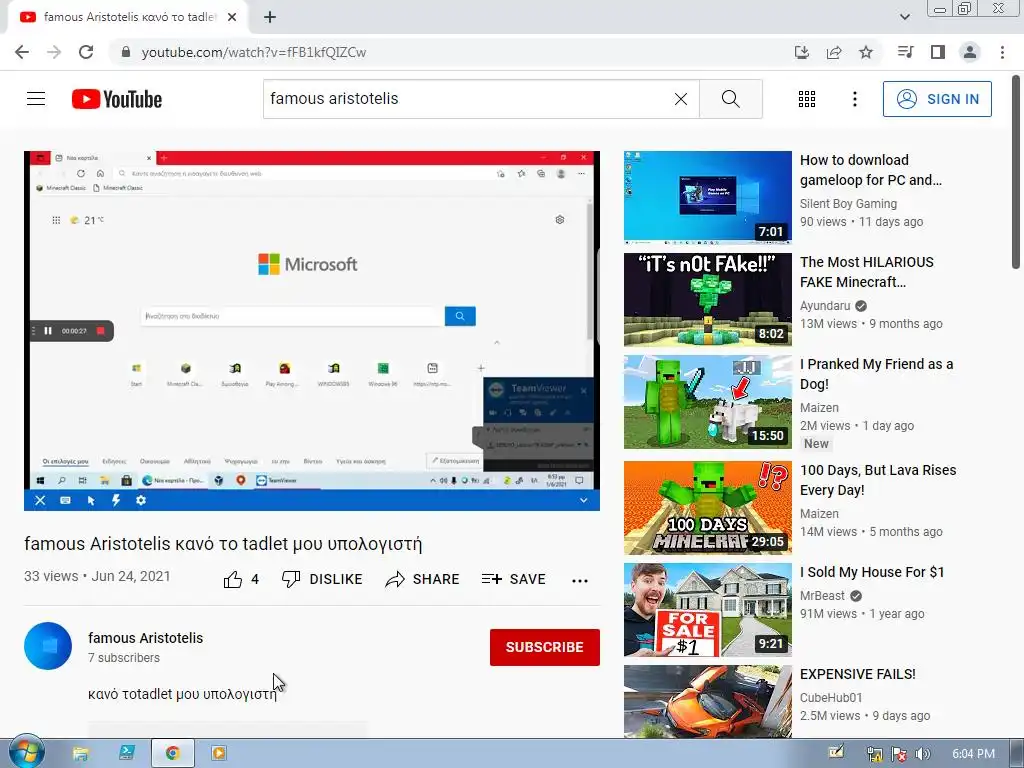Select the famous Aristotelis browser tab

point(127,18)
